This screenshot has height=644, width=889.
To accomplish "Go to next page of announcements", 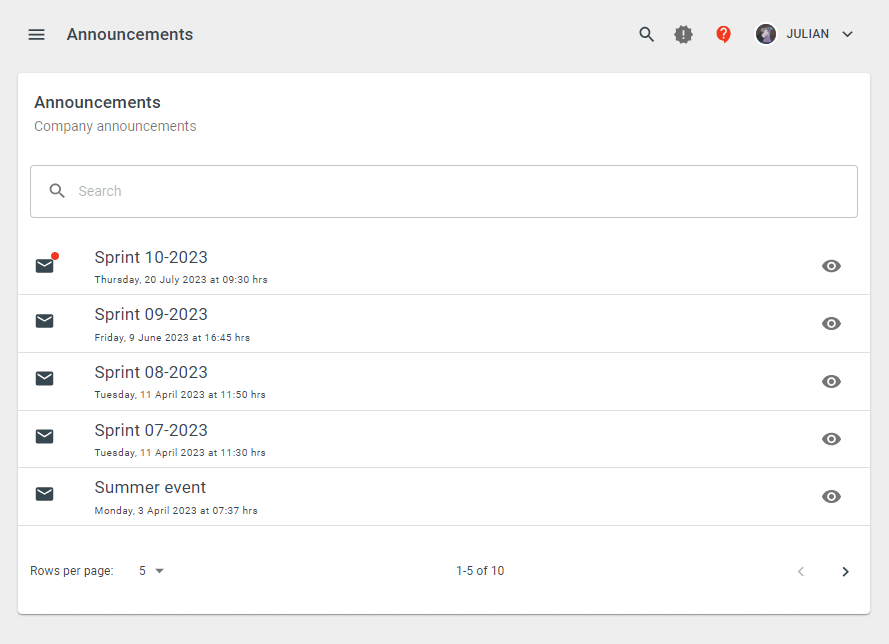I will 845,571.
